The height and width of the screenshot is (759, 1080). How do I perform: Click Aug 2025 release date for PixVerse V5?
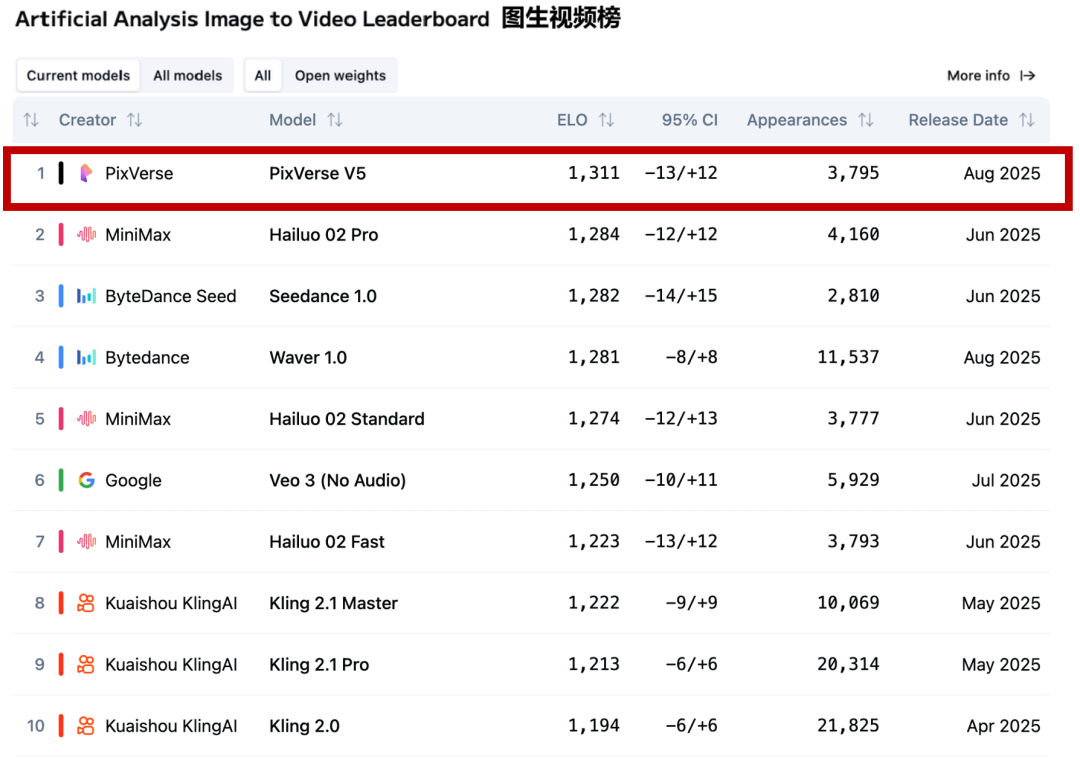click(x=1002, y=174)
